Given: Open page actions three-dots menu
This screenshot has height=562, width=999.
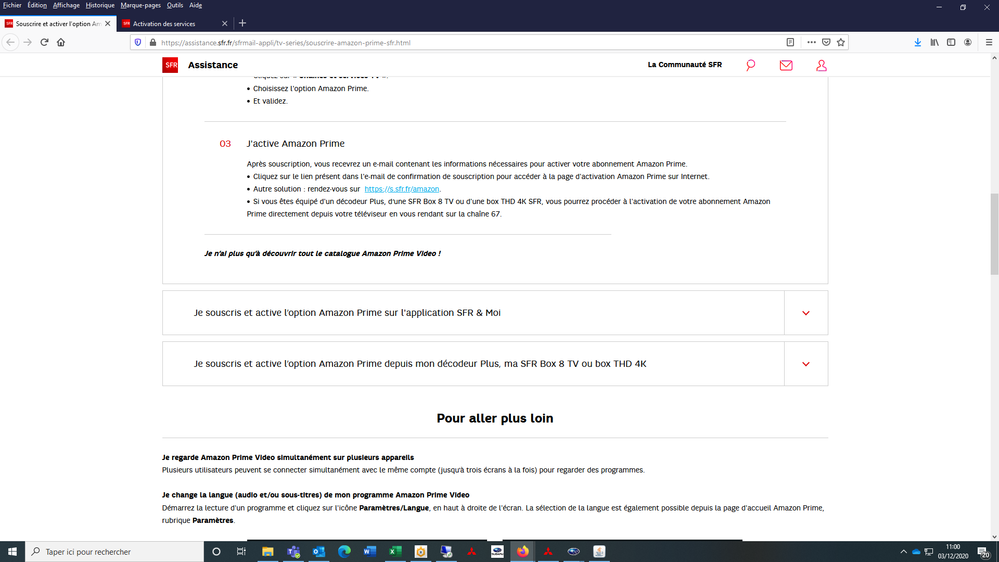Looking at the screenshot, I should 811,43.
